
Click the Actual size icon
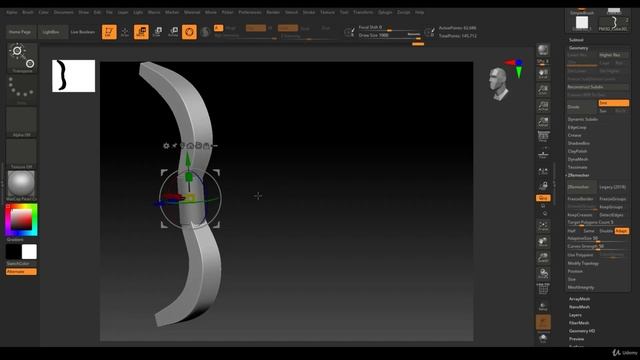pyautogui.click(x=543, y=106)
